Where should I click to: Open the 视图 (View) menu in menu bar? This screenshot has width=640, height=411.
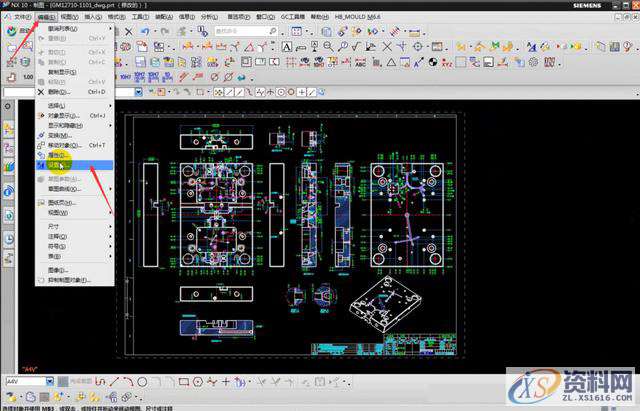click(70, 17)
